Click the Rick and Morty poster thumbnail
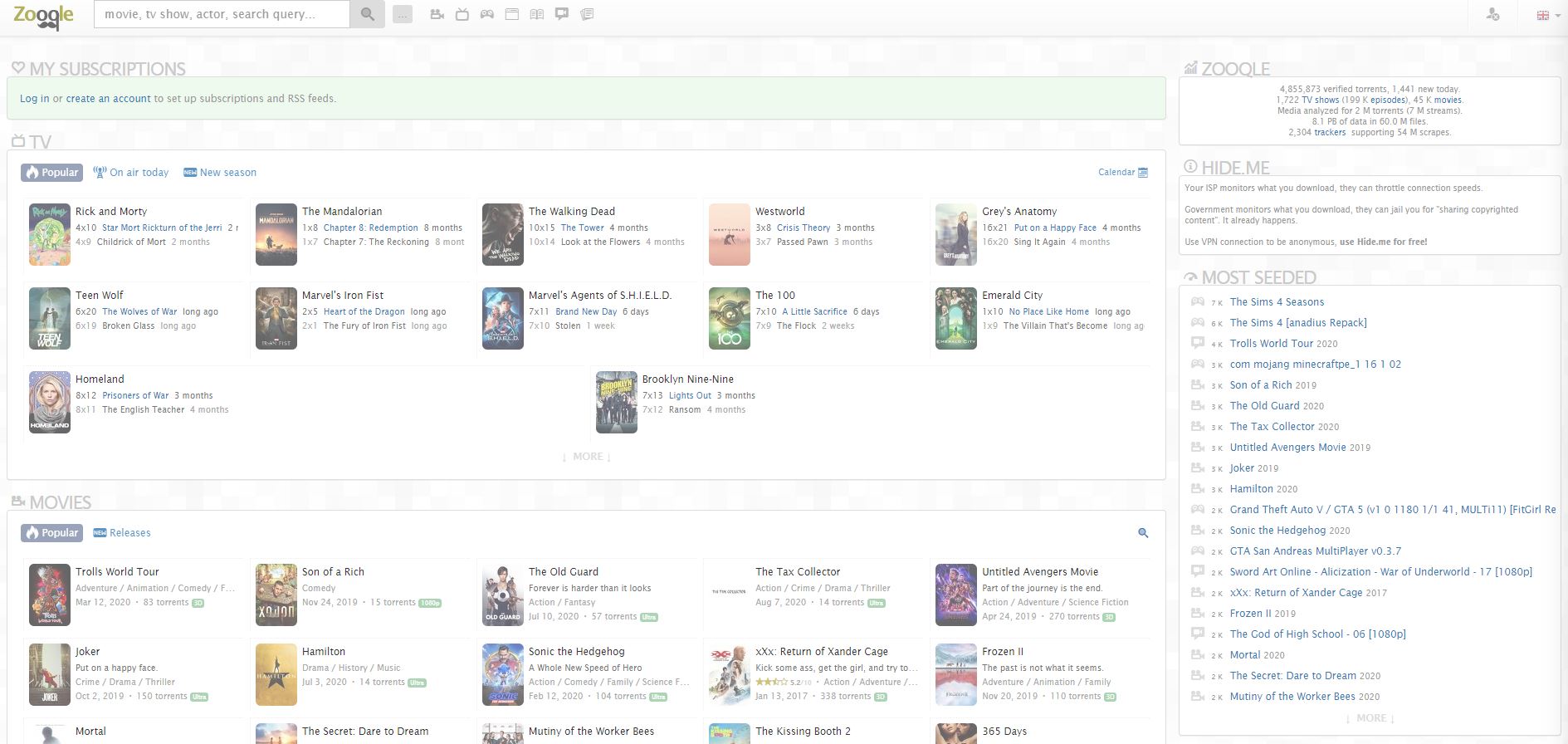 pos(50,235)
